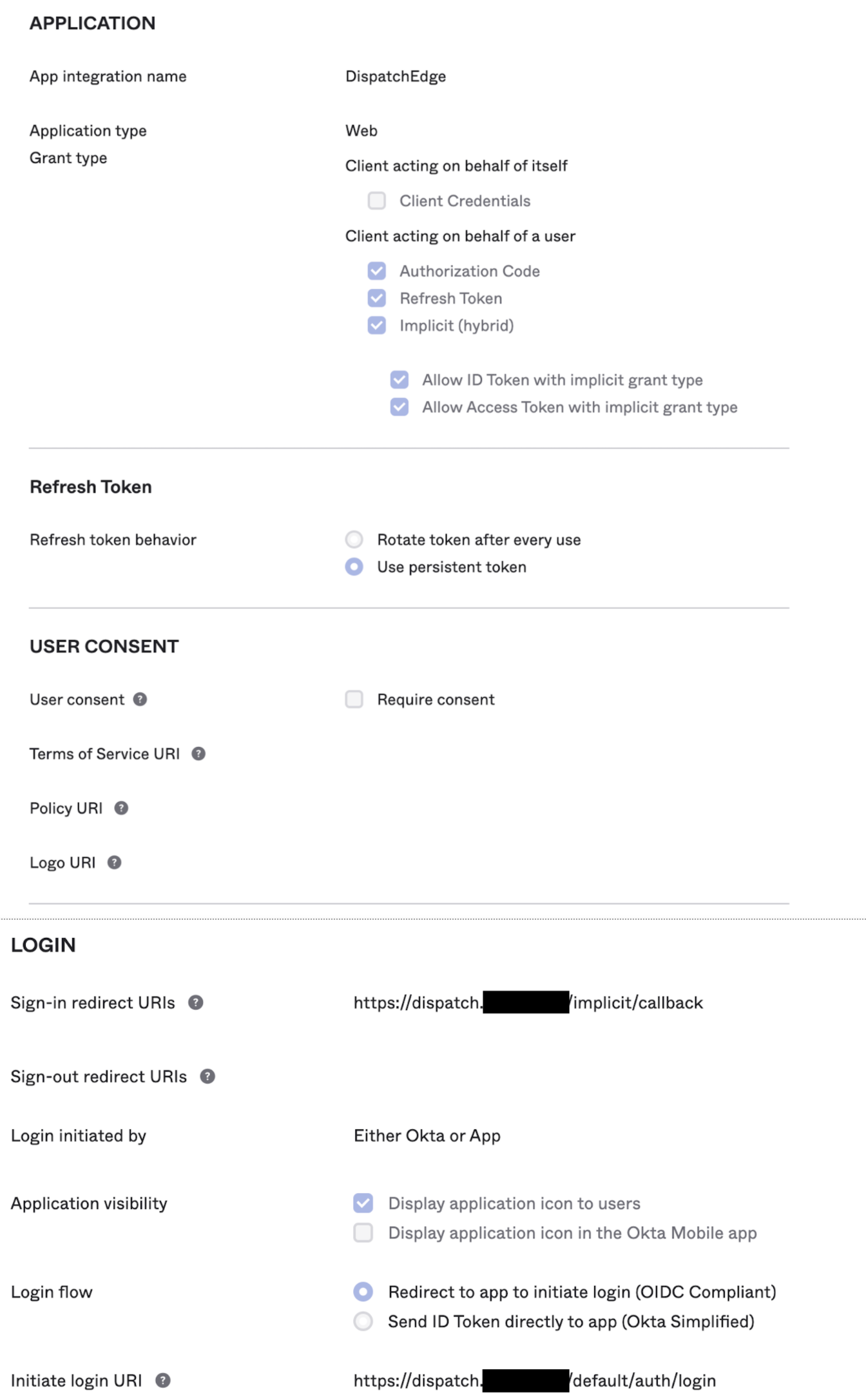Select Rotate token after every use
Viewport: 866px width, 1400px height.
354,540
